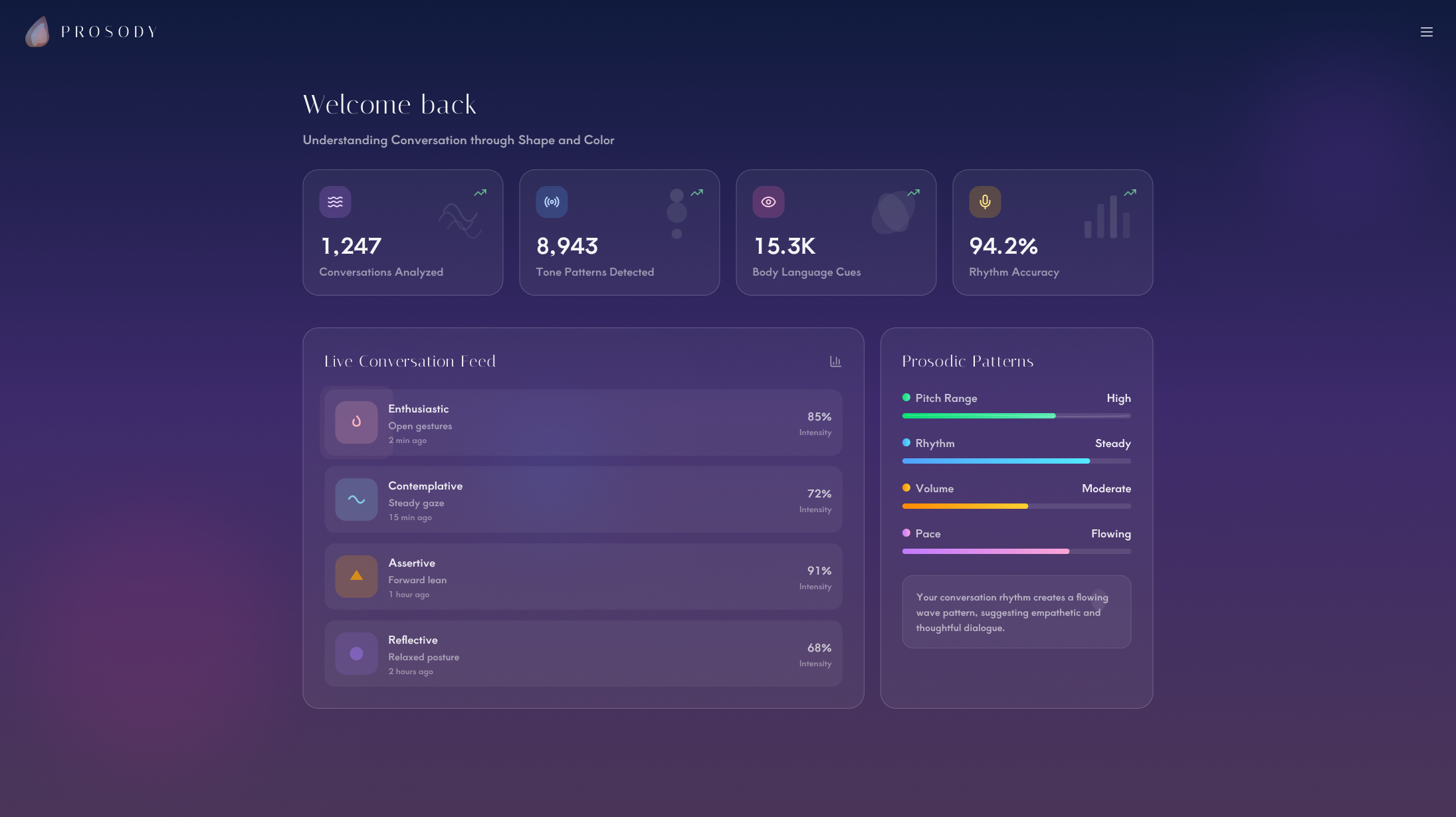Select the Assertive conversation row

[x=583, y=577]
